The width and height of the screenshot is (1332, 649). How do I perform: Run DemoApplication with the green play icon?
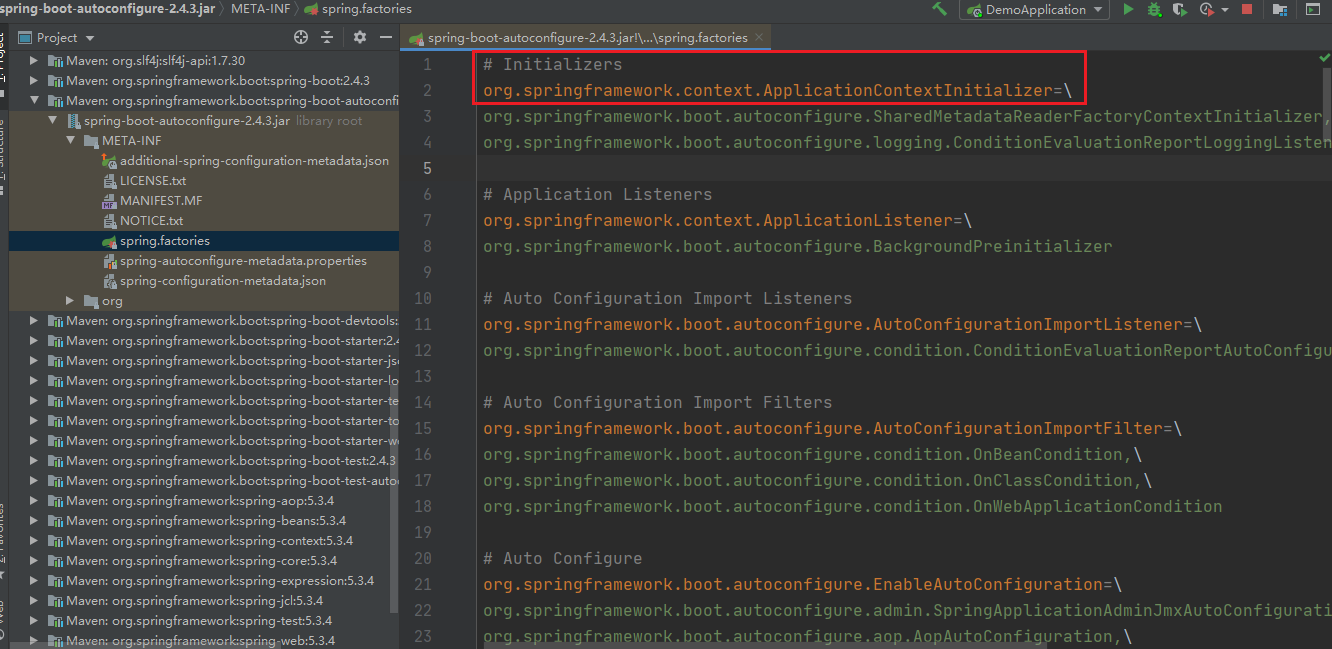1128,9
